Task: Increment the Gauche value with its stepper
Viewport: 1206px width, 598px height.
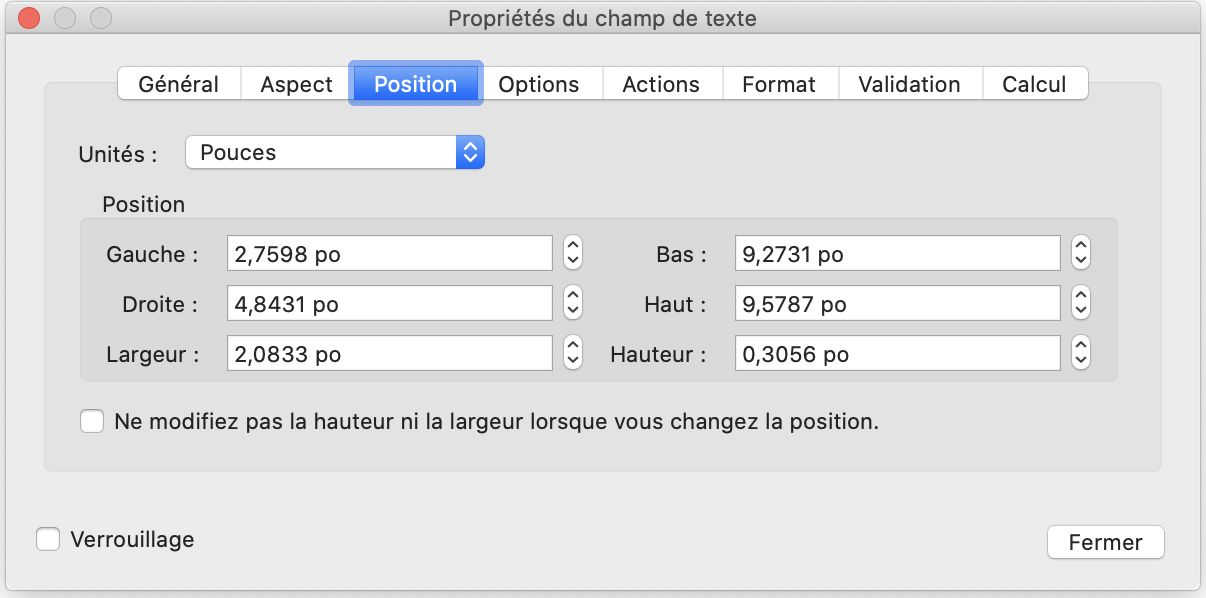Action: [x=571, y=247]
